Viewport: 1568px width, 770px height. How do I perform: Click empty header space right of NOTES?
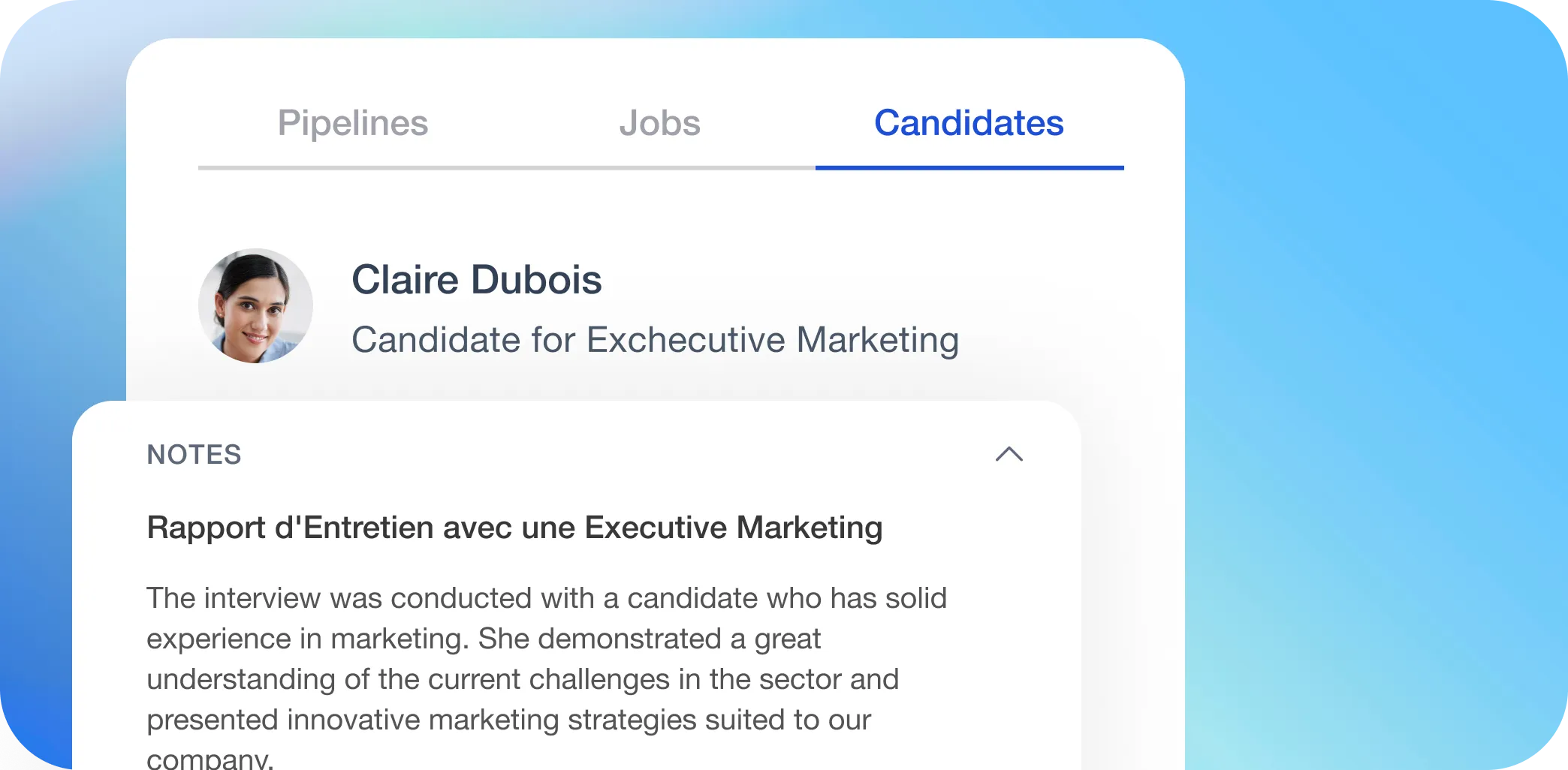coord(616,455)
